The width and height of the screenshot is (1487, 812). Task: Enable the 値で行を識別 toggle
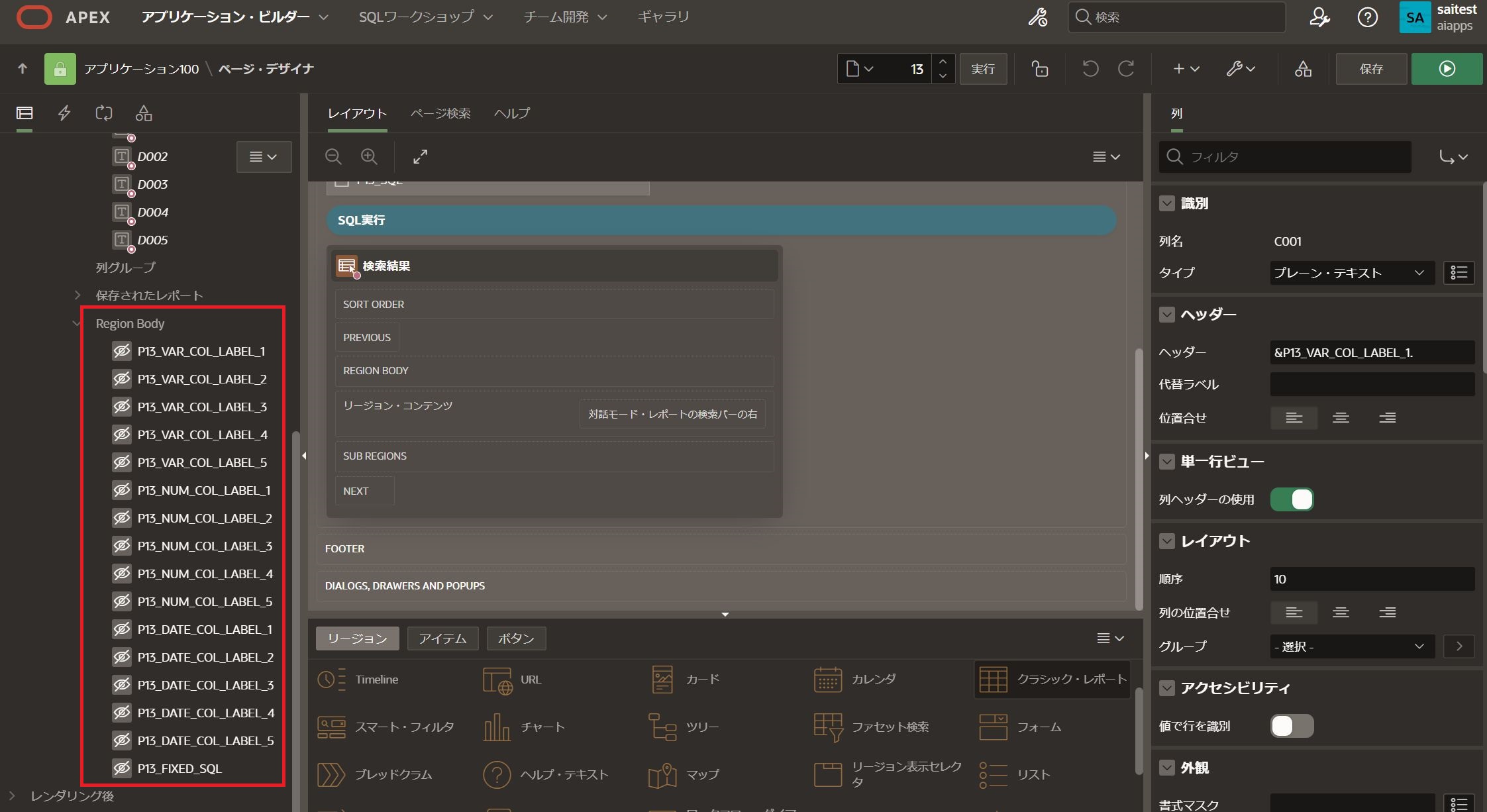point(1292,726)
